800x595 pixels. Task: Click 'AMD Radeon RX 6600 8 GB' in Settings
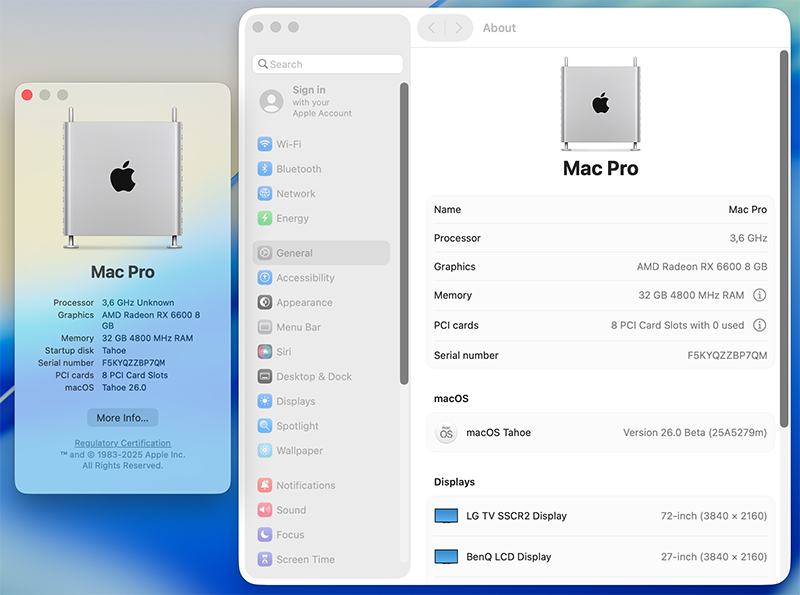tap(702, 266)
